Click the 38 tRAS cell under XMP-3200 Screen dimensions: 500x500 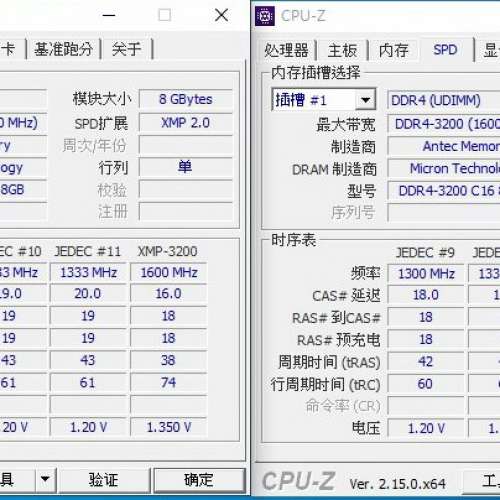tap(169, 360)
